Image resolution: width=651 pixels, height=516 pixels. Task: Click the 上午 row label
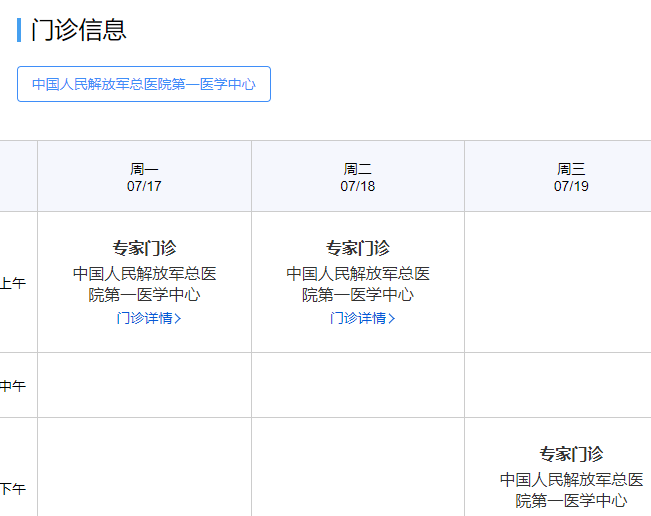point(13,283)
